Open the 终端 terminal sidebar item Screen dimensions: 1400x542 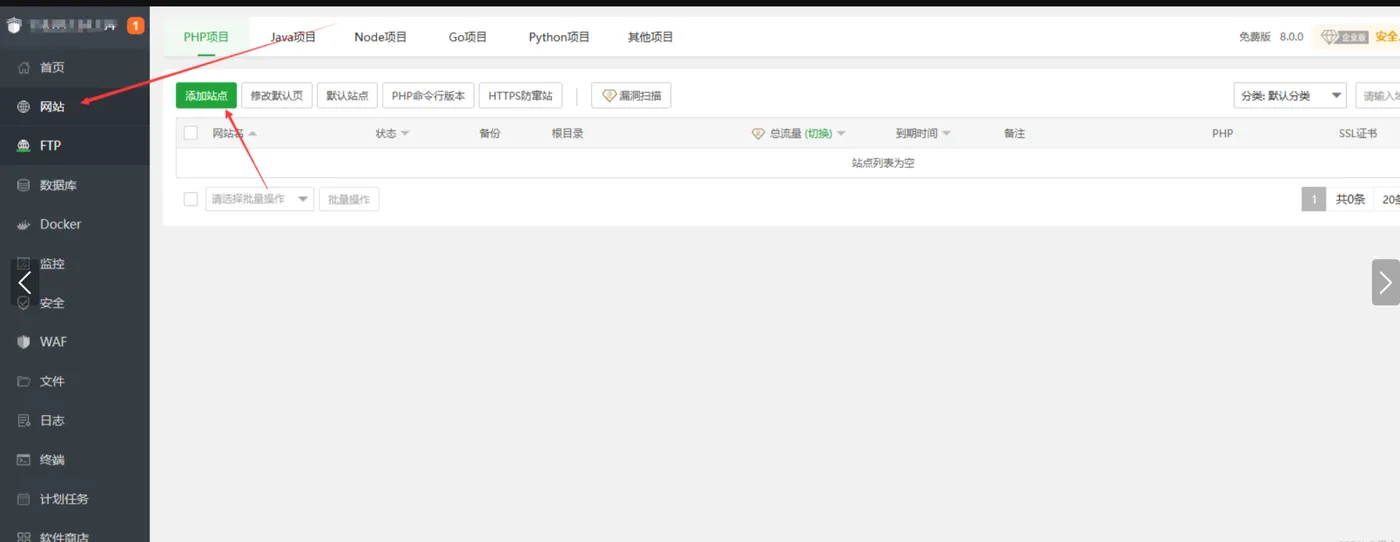pos(52,460)
